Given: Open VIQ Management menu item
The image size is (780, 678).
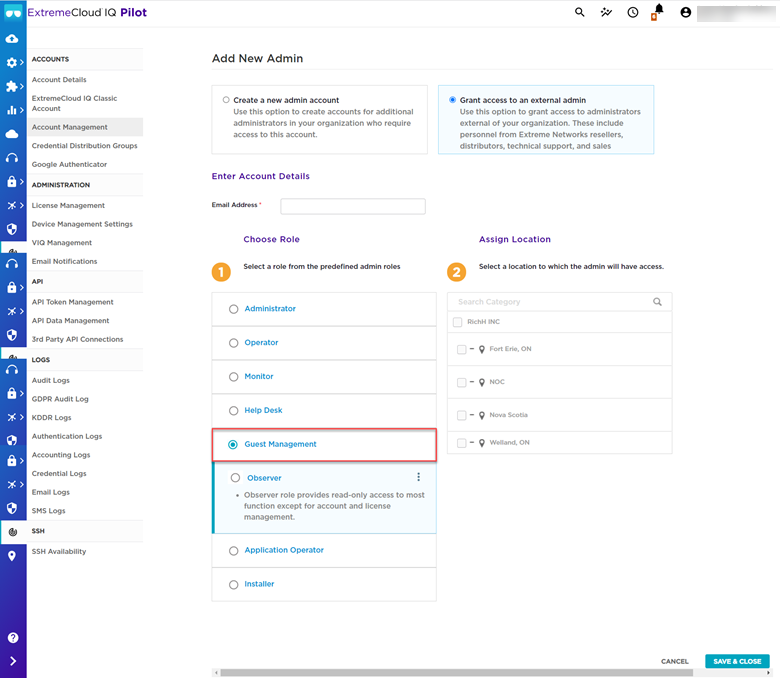Looking at the screenshot, I should pyautogui.click(x=62, y=243).
